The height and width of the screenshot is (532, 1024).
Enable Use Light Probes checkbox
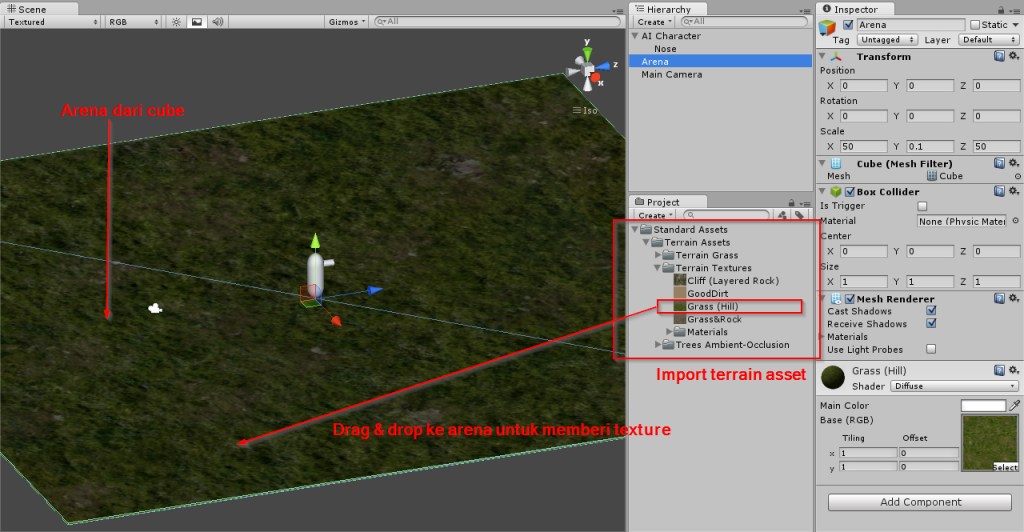[931, 349]
